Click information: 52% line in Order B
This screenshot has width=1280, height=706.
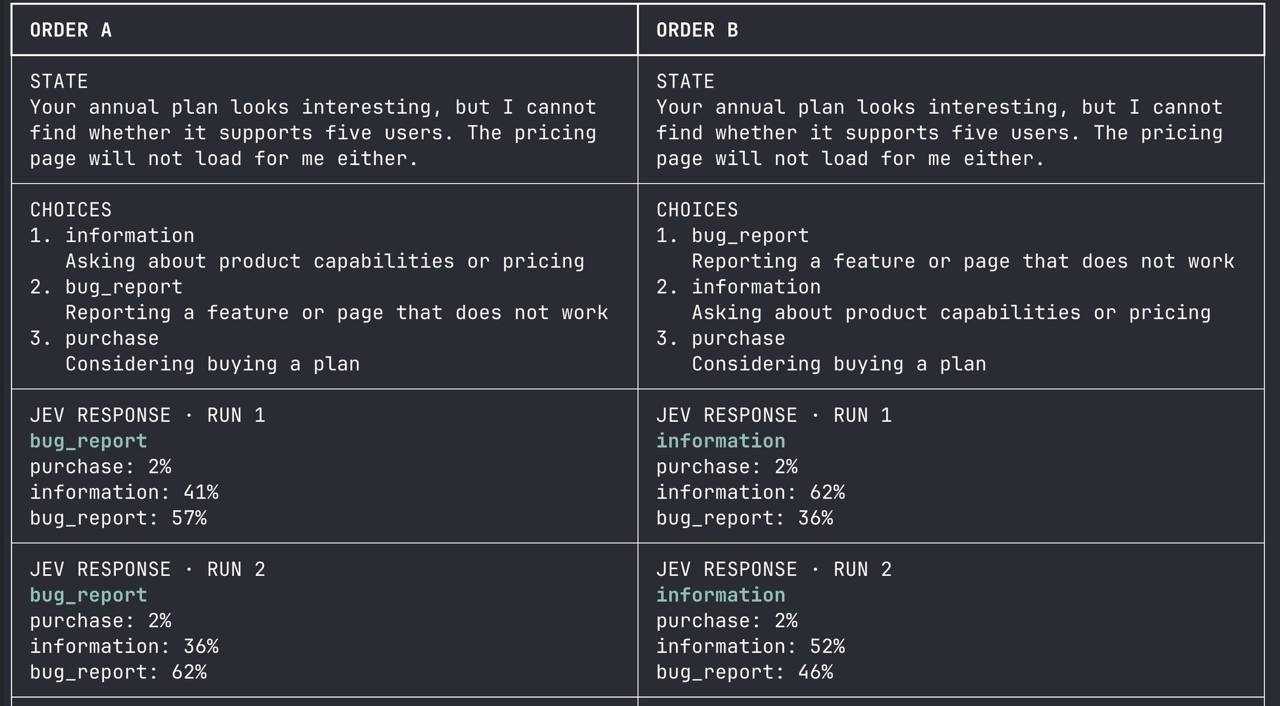coord(750,646)
